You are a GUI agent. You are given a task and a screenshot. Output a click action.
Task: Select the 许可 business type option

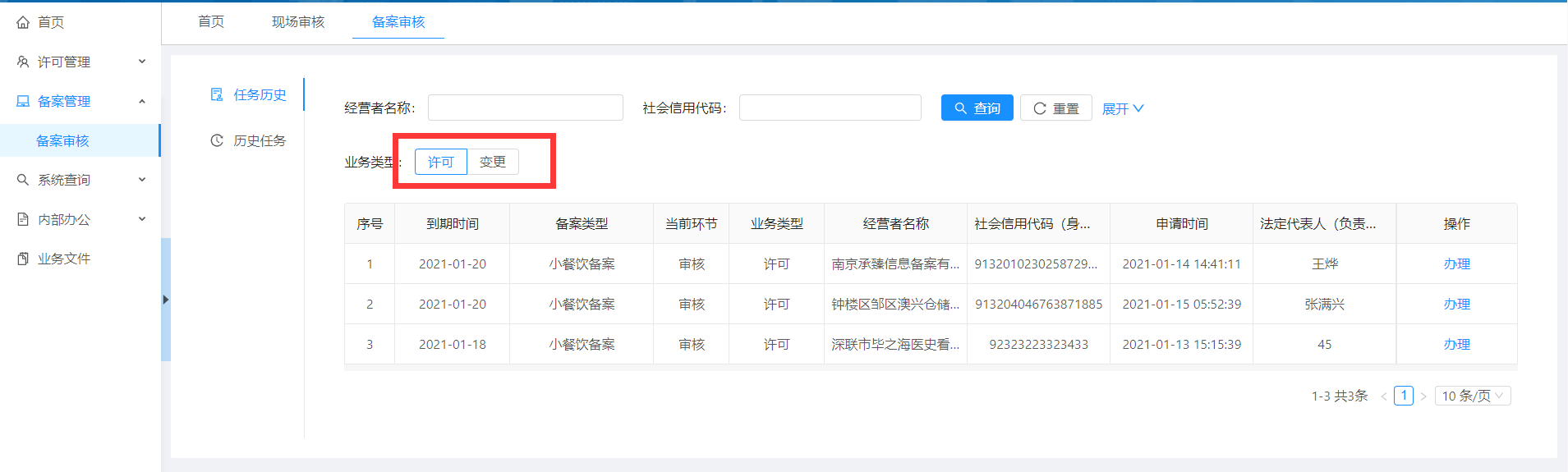pos(441,162)
